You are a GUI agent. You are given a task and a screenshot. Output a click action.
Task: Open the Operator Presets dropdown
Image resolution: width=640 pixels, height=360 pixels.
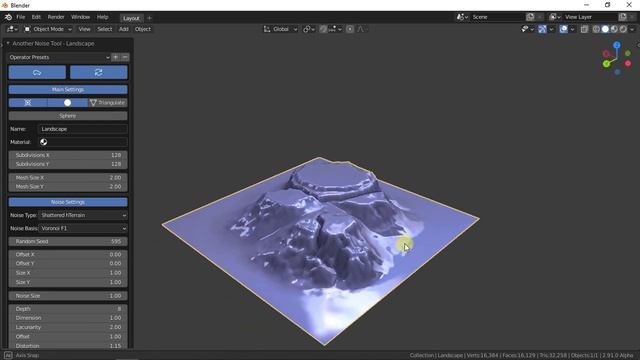[59, 57]
